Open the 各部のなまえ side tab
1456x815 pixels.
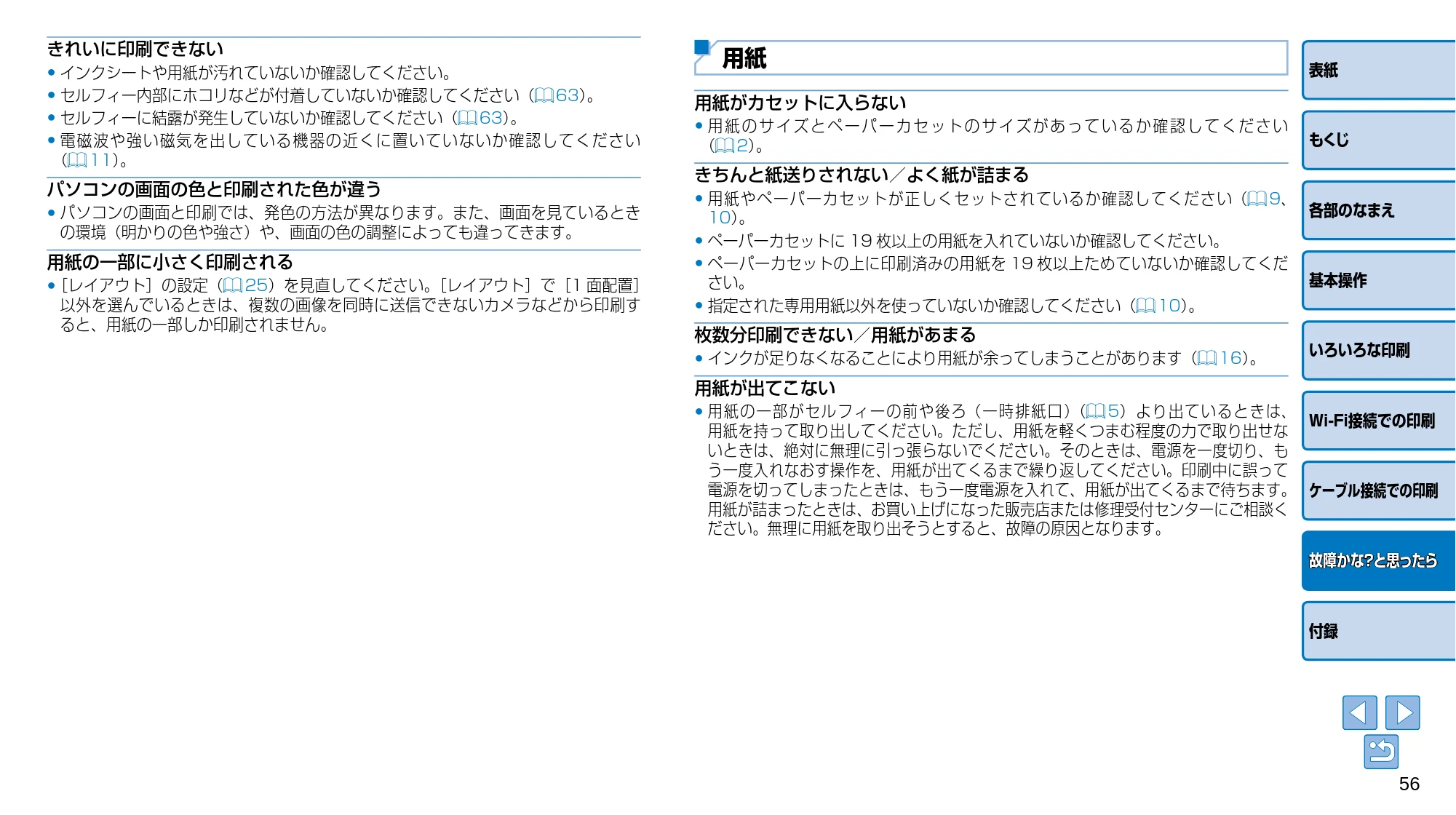pyautogui.click(x=1379, y=210)
